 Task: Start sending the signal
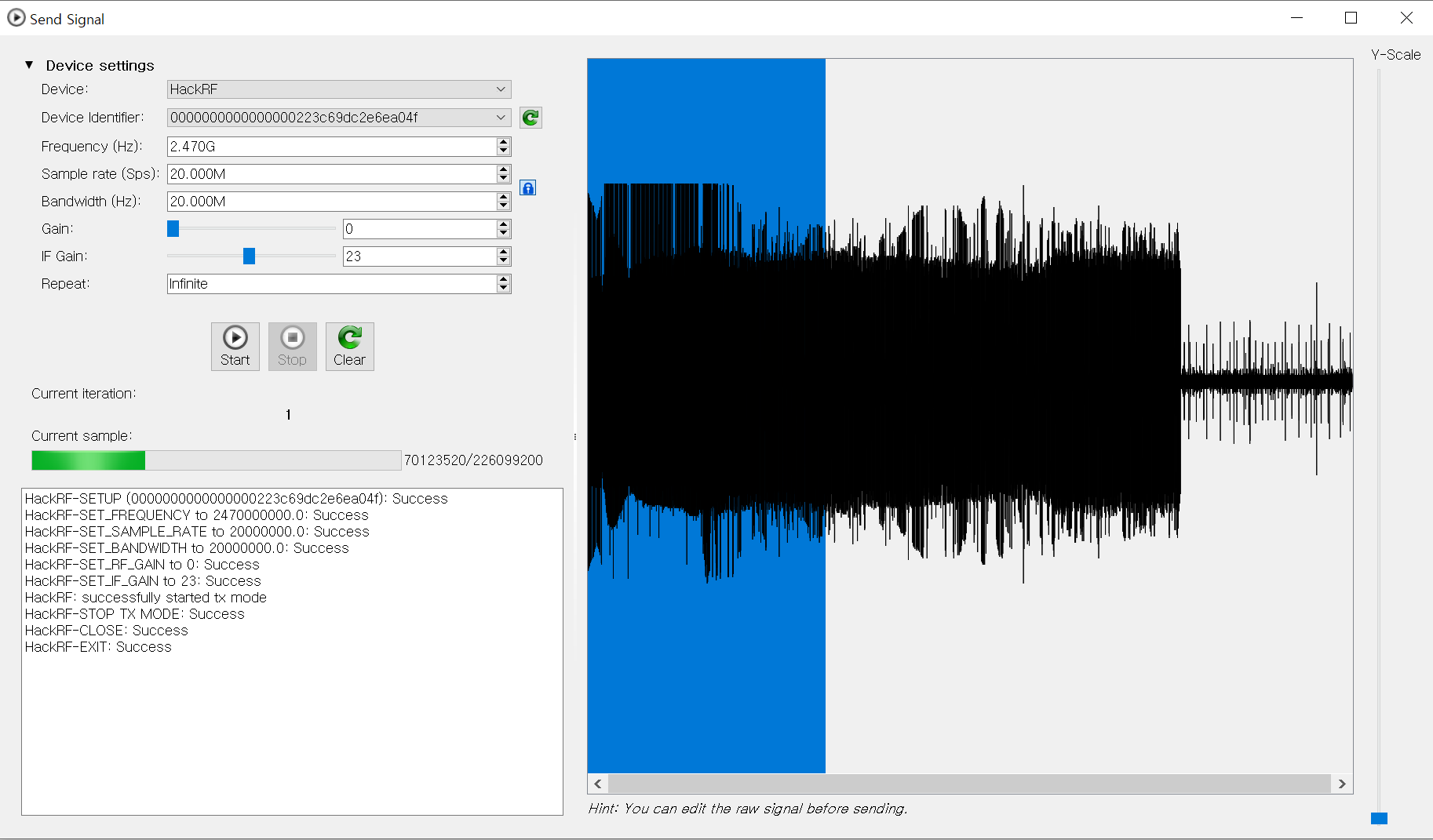click(x=235, y=347)
